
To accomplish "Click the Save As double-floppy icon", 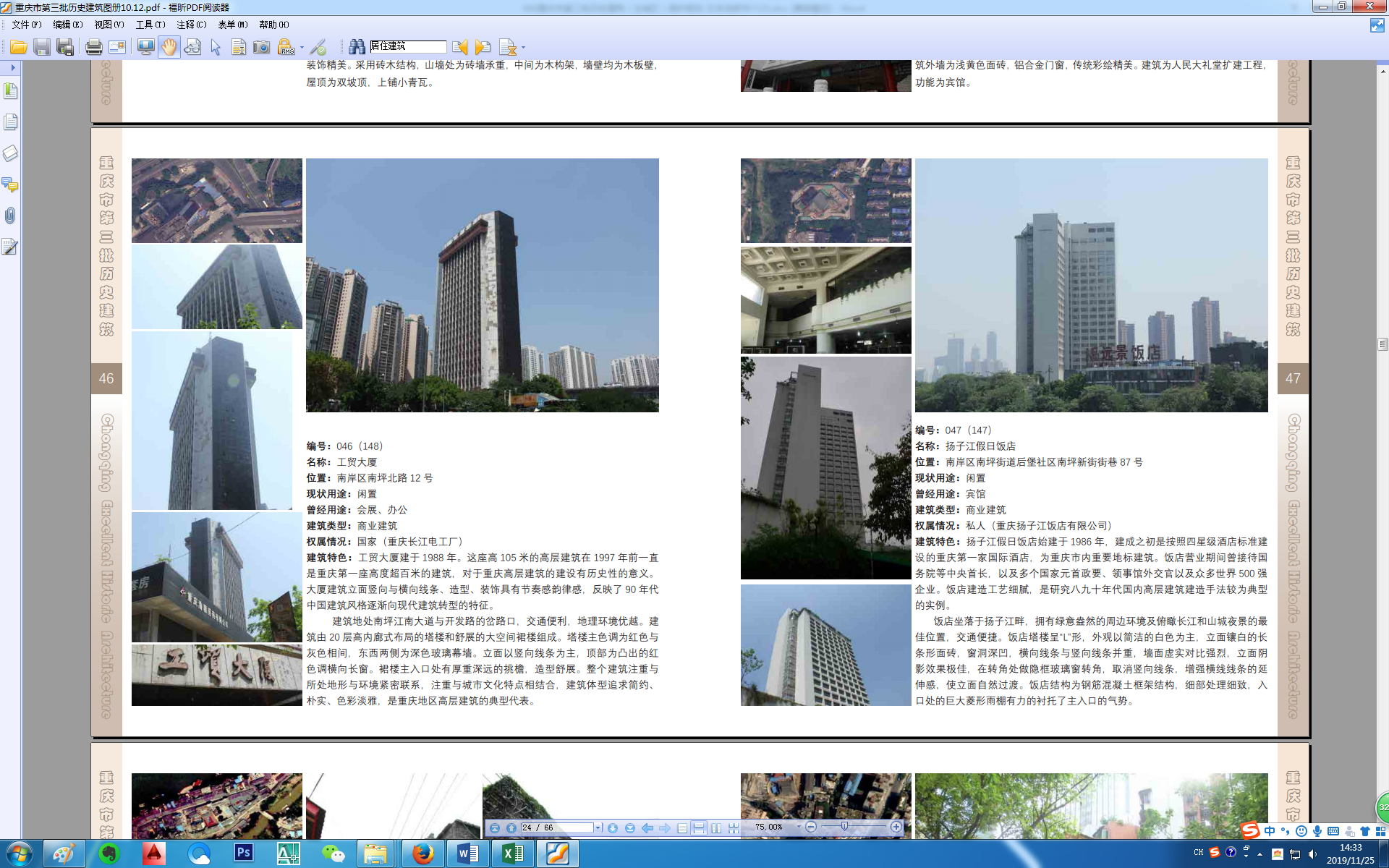I will [66, 47].
